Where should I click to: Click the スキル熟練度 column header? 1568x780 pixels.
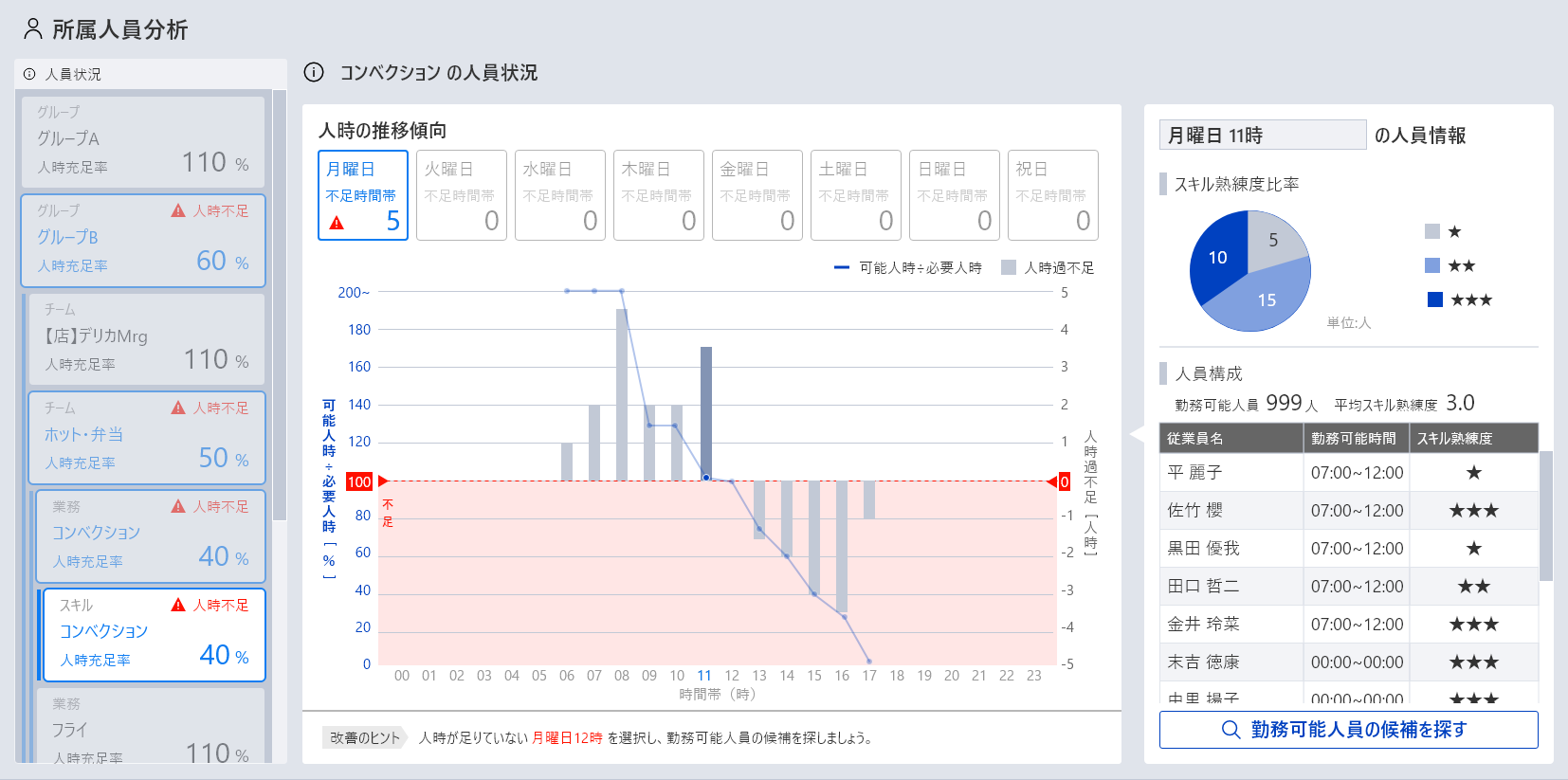(1473, 438)
